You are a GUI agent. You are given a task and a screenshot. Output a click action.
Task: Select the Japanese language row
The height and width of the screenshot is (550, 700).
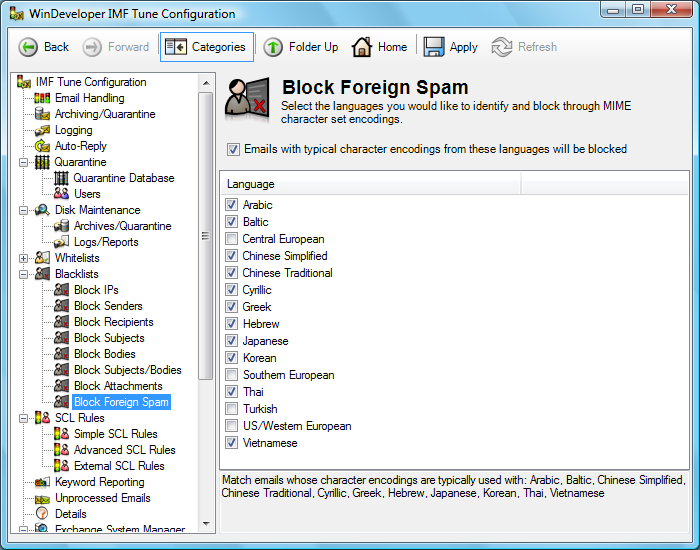(x=265, y=341)
